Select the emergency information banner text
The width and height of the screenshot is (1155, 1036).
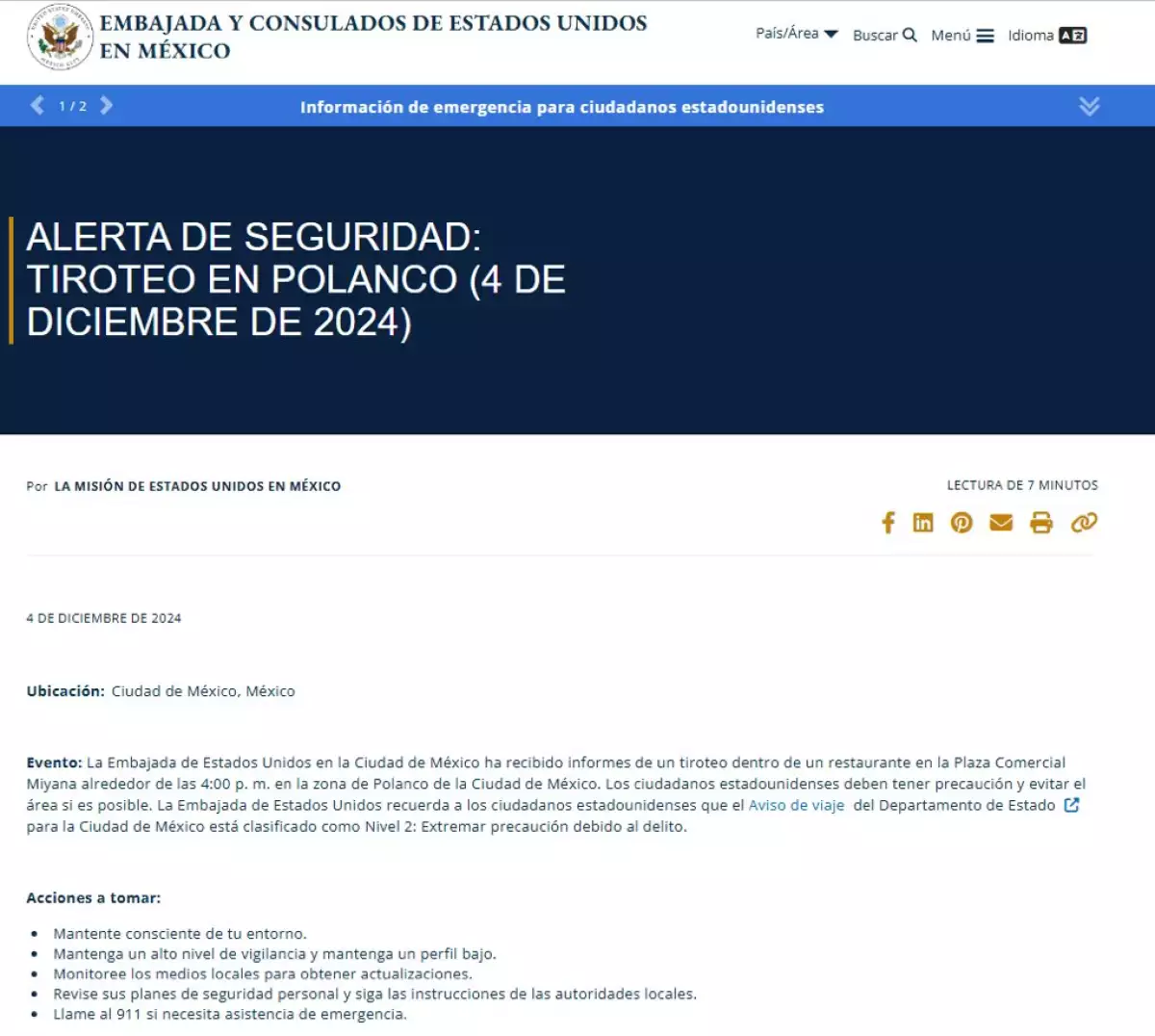(x=563, y=107)
